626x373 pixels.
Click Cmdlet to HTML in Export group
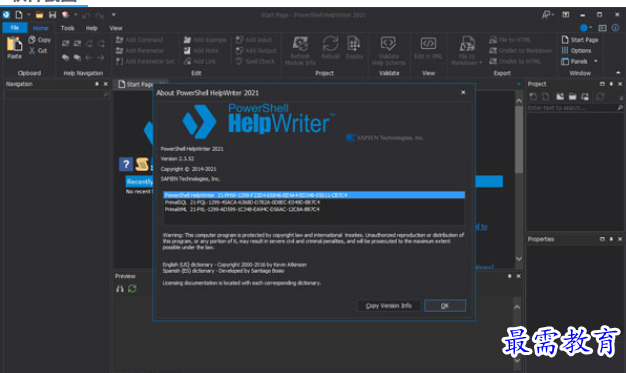click(x=515, y=62)
